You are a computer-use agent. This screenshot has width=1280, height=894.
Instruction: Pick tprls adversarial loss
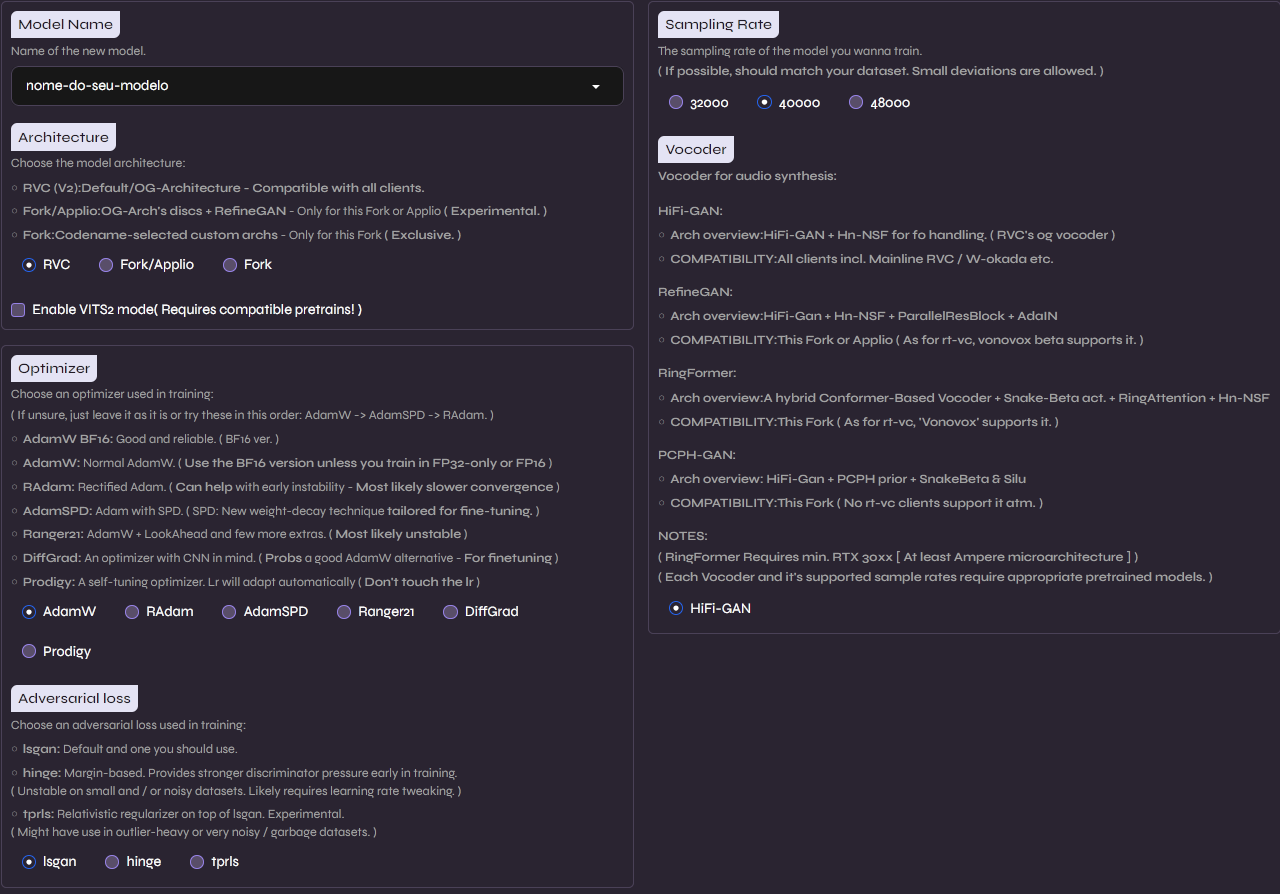[197, 862]
